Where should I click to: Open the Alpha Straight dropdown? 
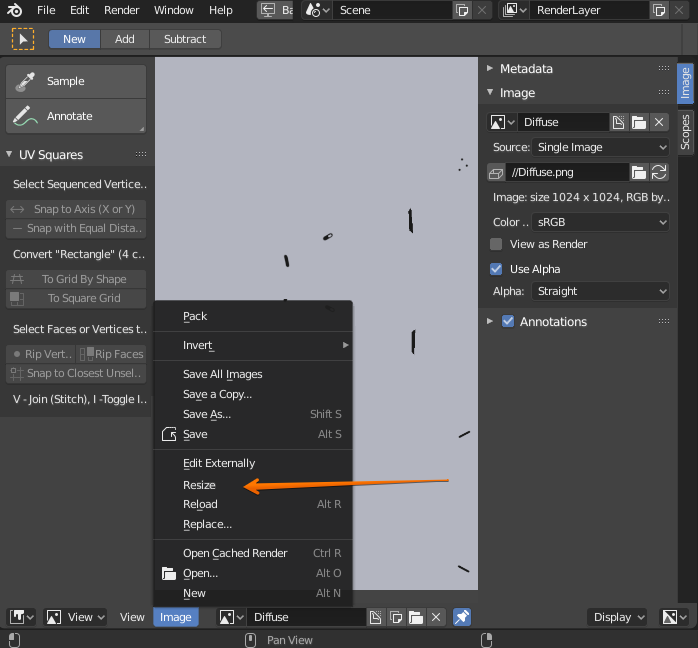(600, 292)
